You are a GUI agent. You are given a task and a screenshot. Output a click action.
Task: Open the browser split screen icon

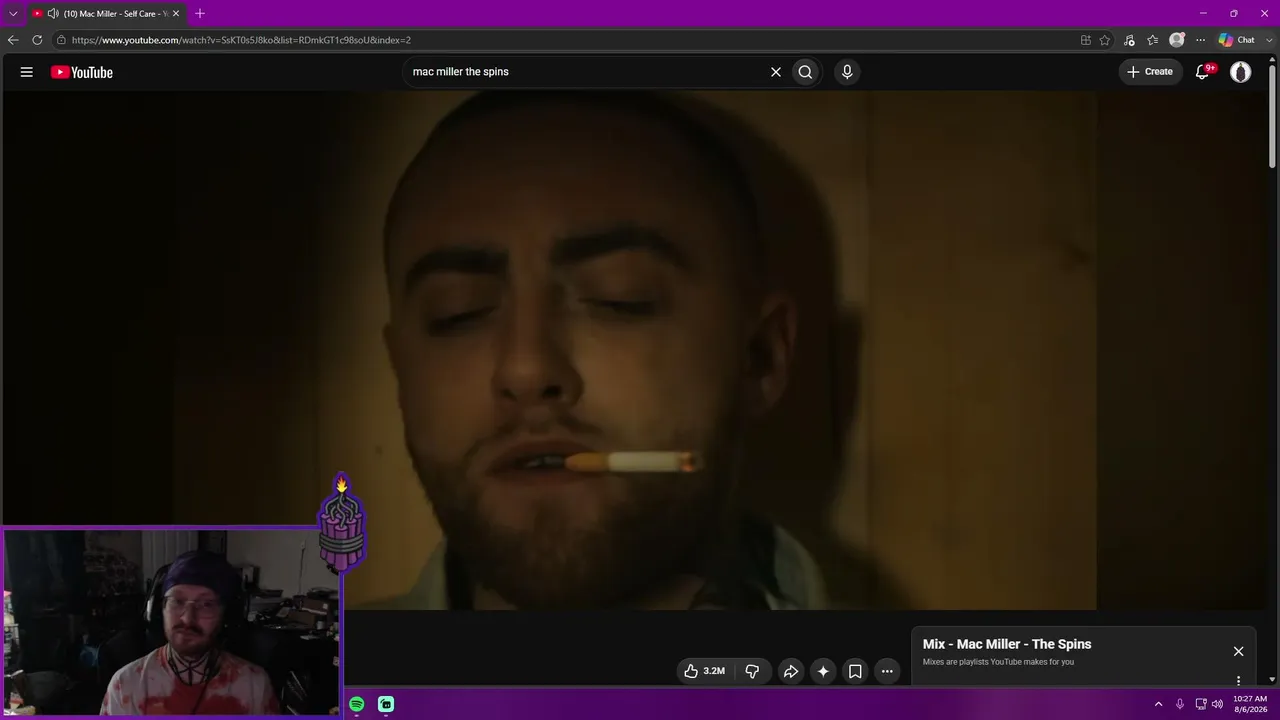click(1086, 40)
